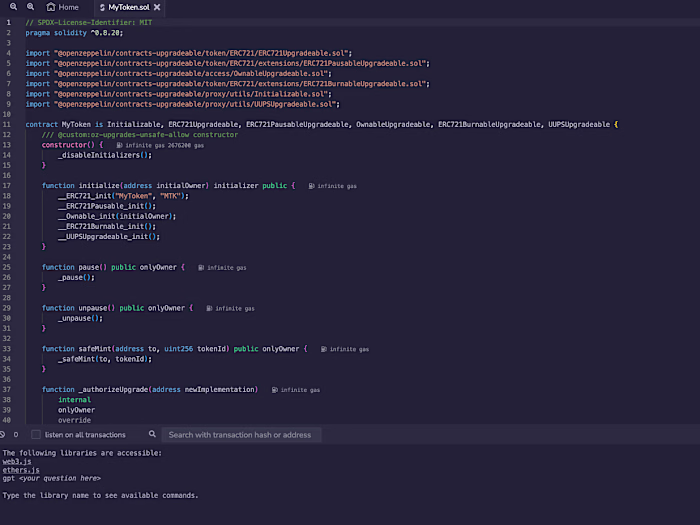Viewport: 700px width, 525px height.
Task: Zoom out the editor font
Action: 13,7
